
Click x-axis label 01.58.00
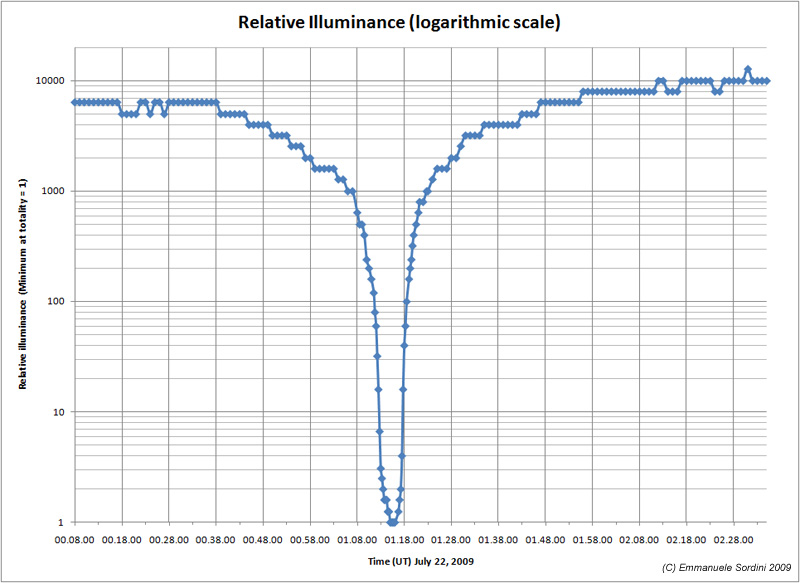592,540
